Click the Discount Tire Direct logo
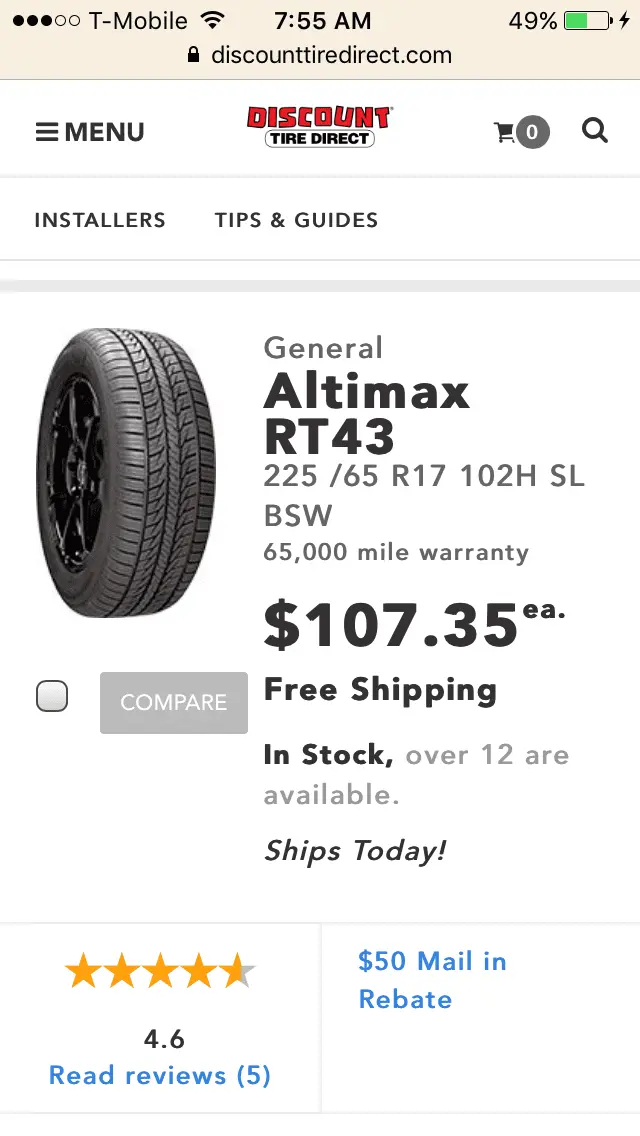This screenshot has height=1136, width=640. [x=319, y=128]
